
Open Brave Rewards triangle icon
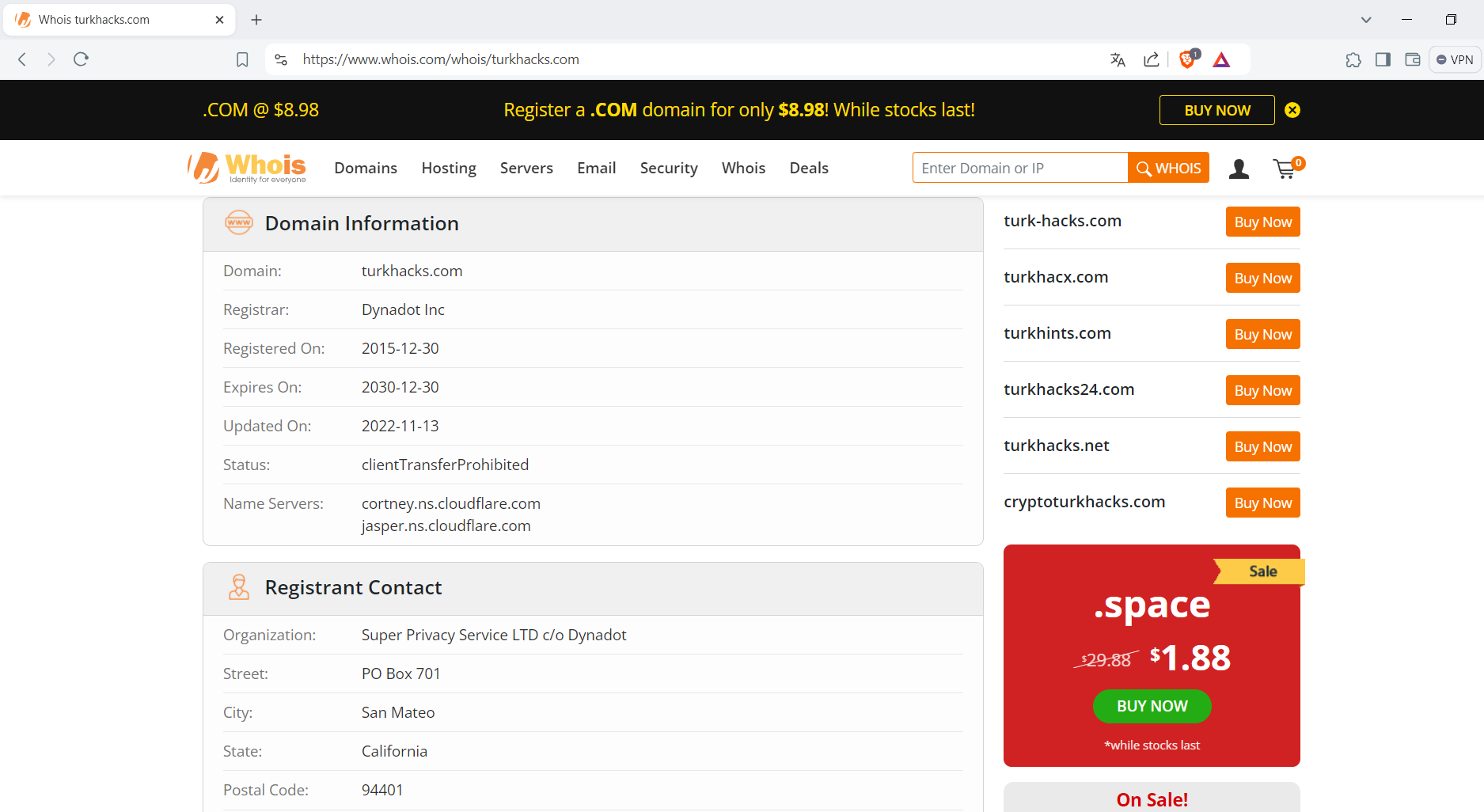[1221, 59]
